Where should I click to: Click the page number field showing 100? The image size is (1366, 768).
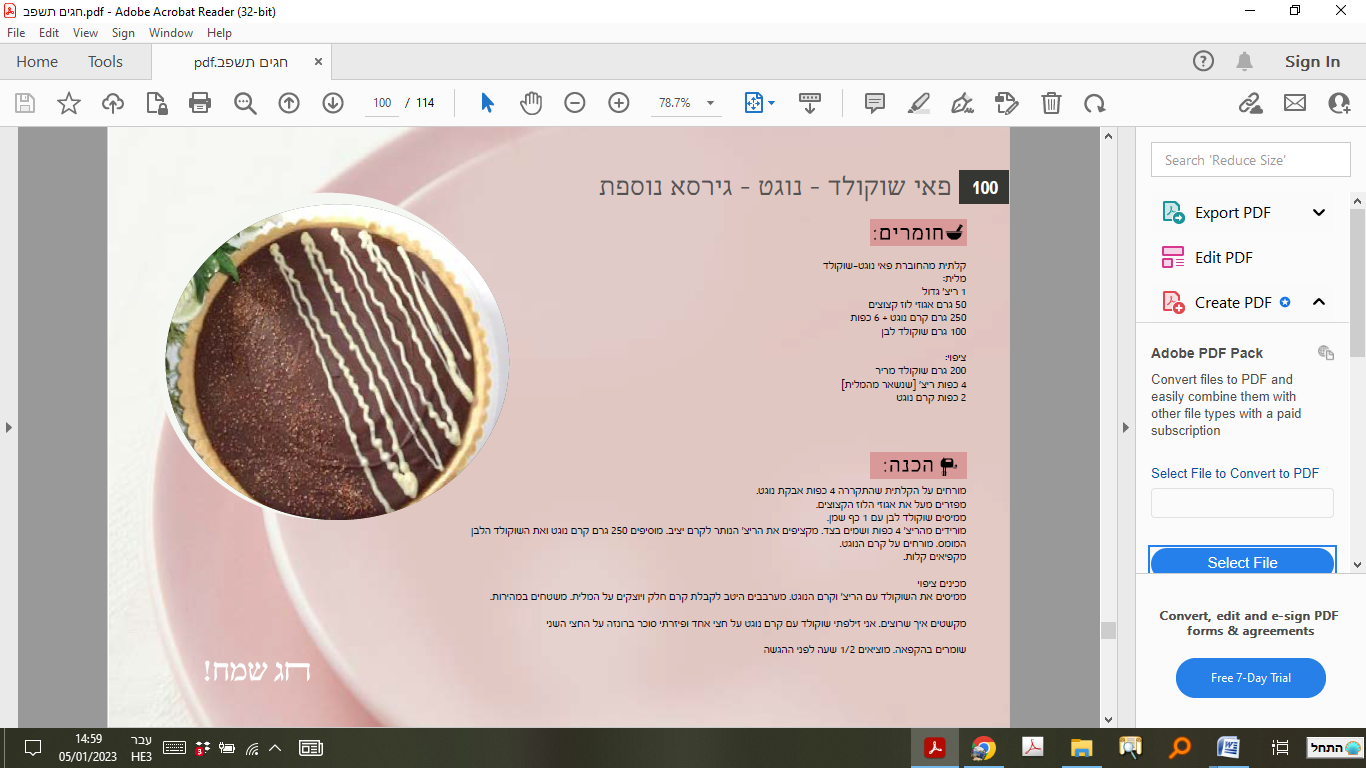[382, 103]
